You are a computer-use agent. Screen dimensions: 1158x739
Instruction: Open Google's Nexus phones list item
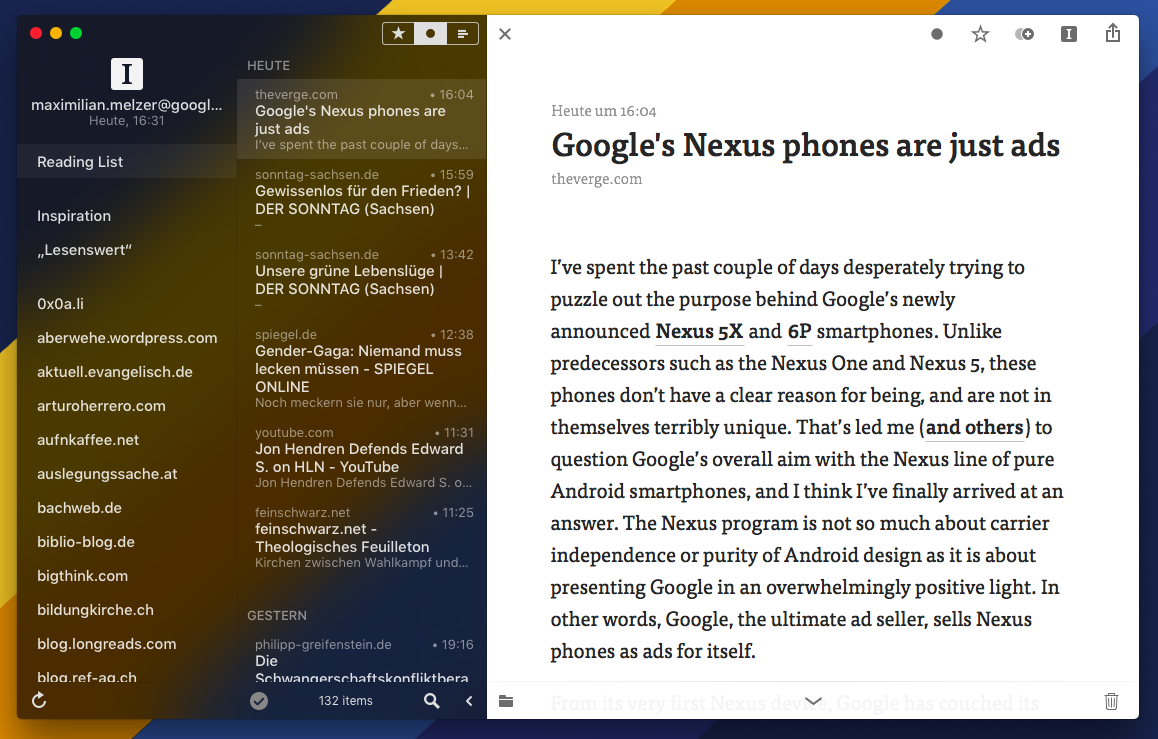pos(362,119)
